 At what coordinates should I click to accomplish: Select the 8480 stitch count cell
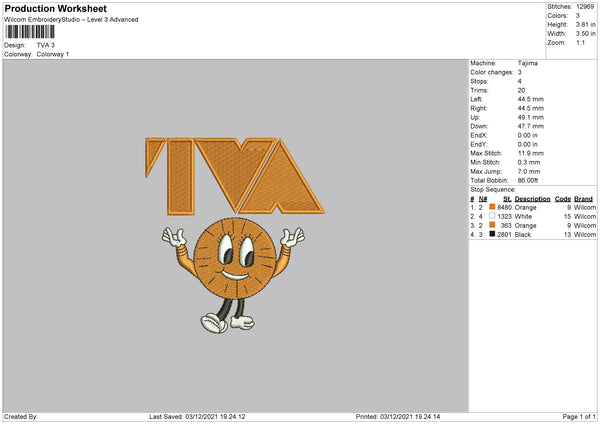(x=504, y=208)
